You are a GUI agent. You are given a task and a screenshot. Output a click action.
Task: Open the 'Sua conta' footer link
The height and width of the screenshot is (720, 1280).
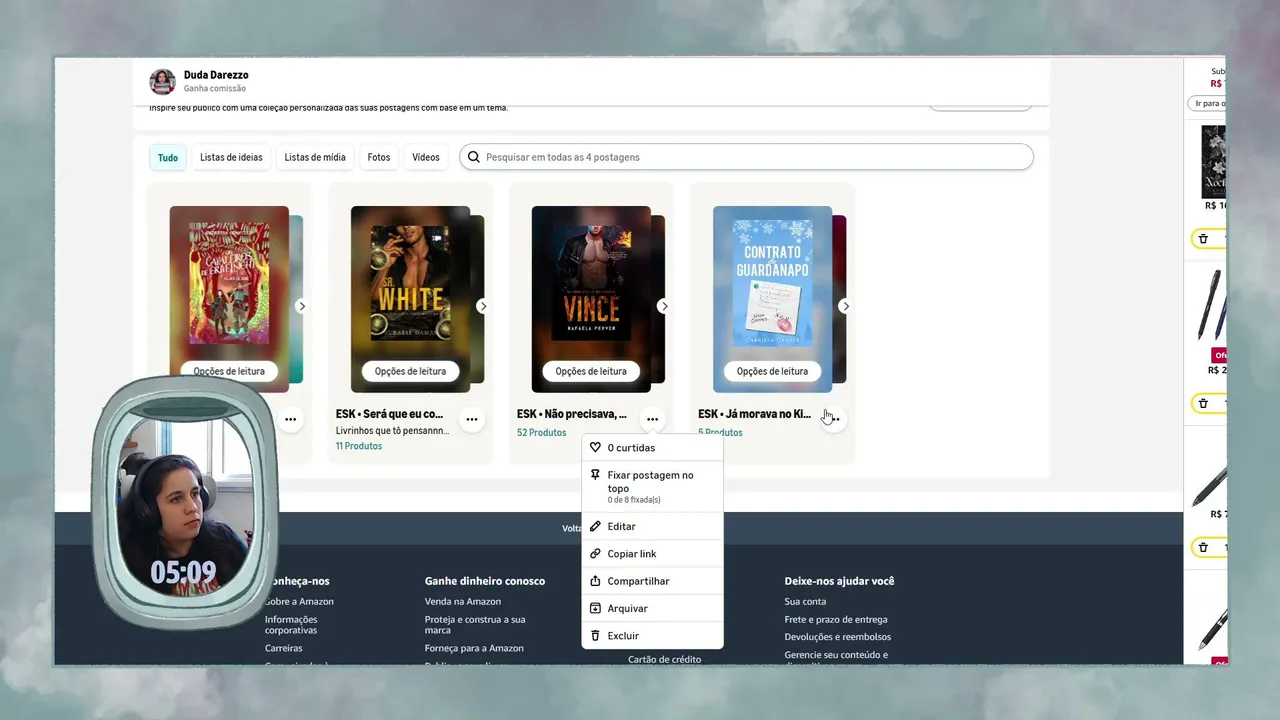pyautogui.click(x=806, y=602)
